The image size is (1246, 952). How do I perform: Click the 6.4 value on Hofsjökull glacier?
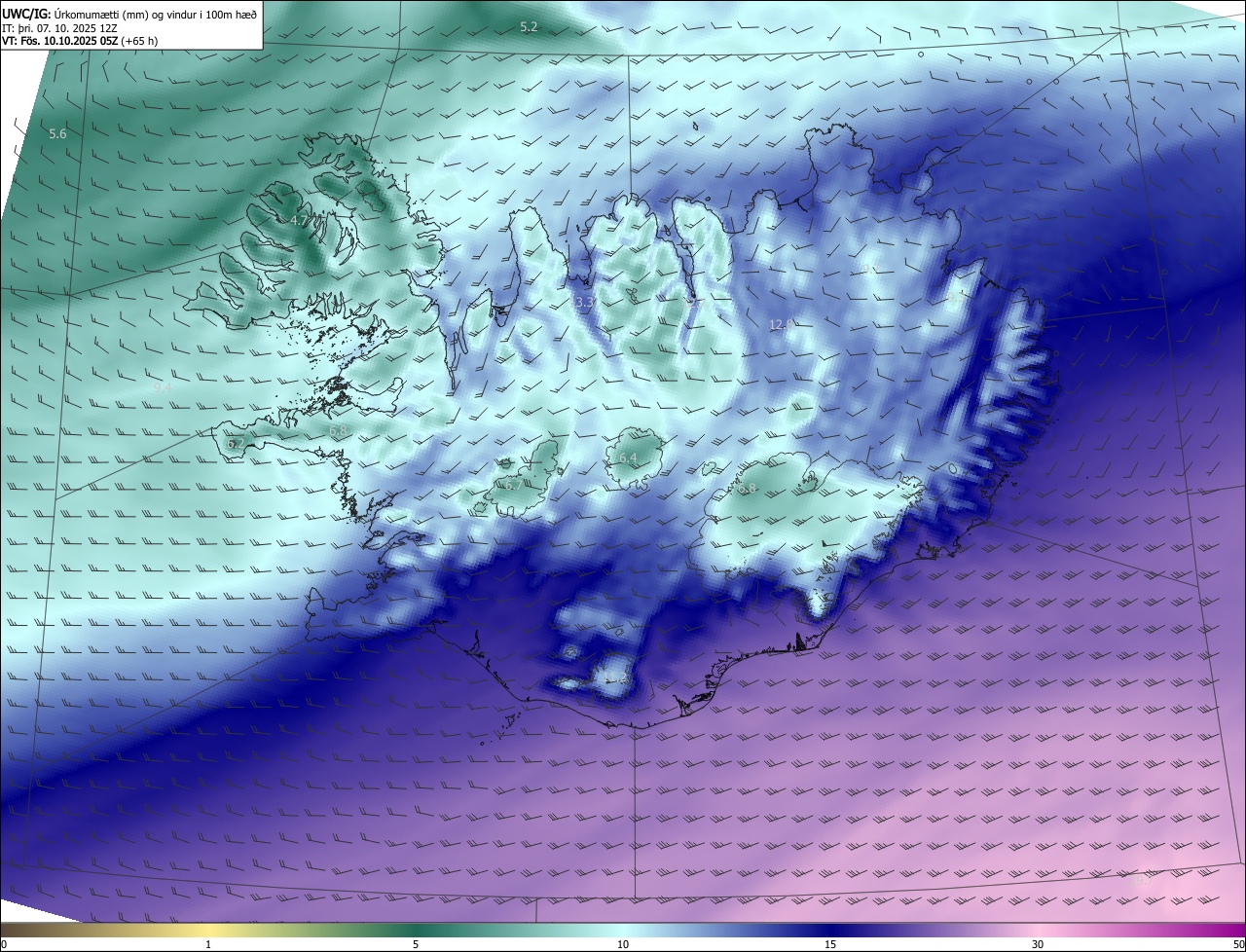tap(627, 458)
